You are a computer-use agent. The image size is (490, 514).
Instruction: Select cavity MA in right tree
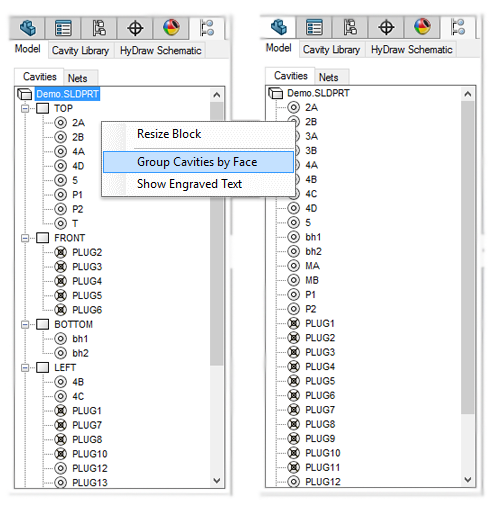[x=312, y=266]
